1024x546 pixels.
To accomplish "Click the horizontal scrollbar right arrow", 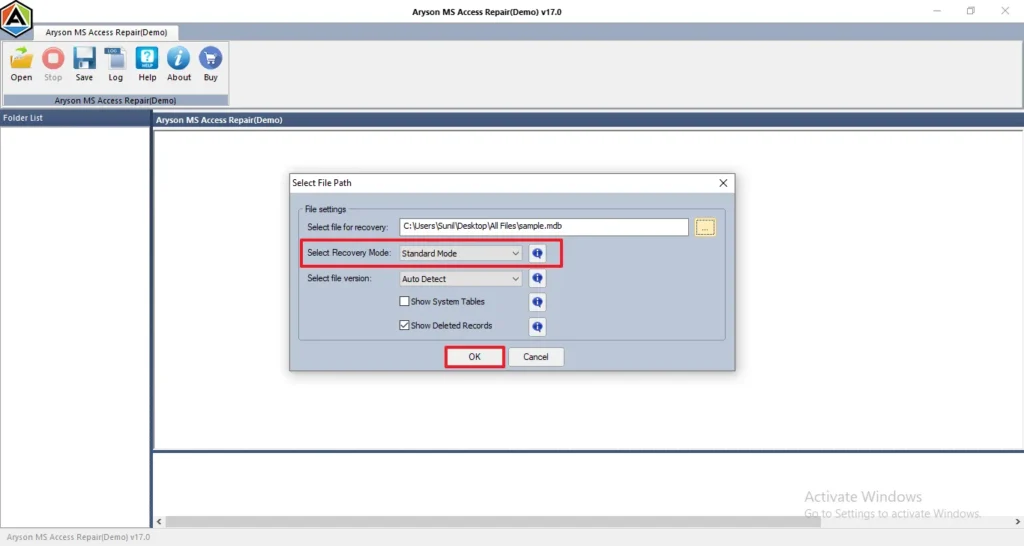I will coord(1017,521).
